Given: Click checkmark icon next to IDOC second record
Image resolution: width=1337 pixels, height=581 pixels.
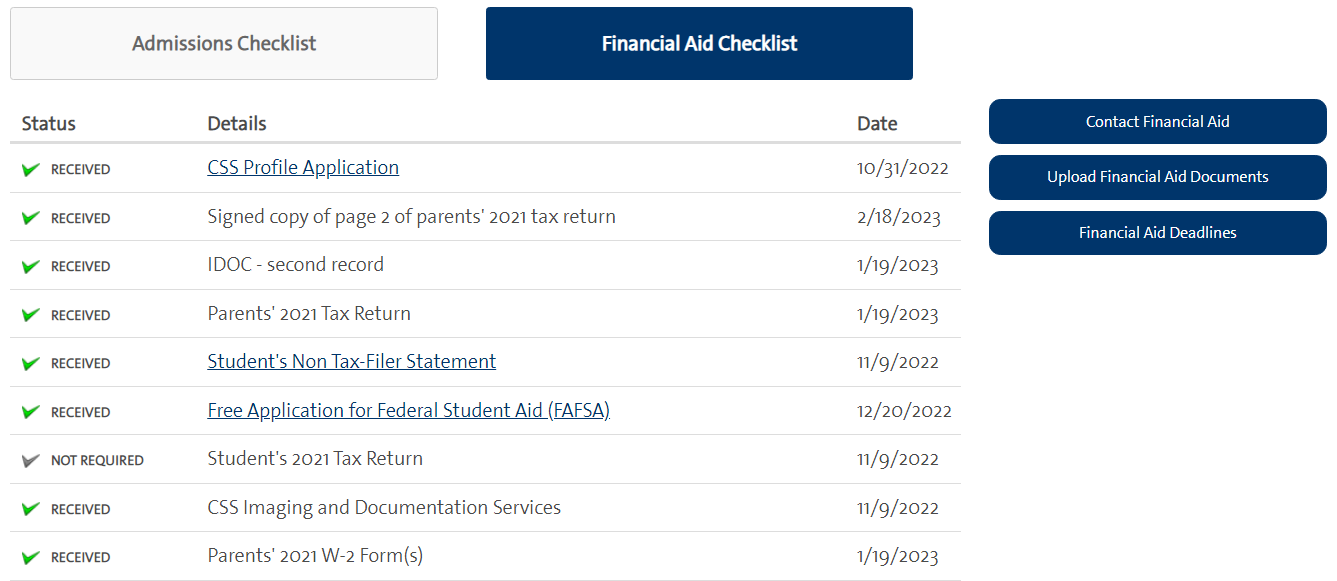Looking at the screenshot, I should [31, 267].
